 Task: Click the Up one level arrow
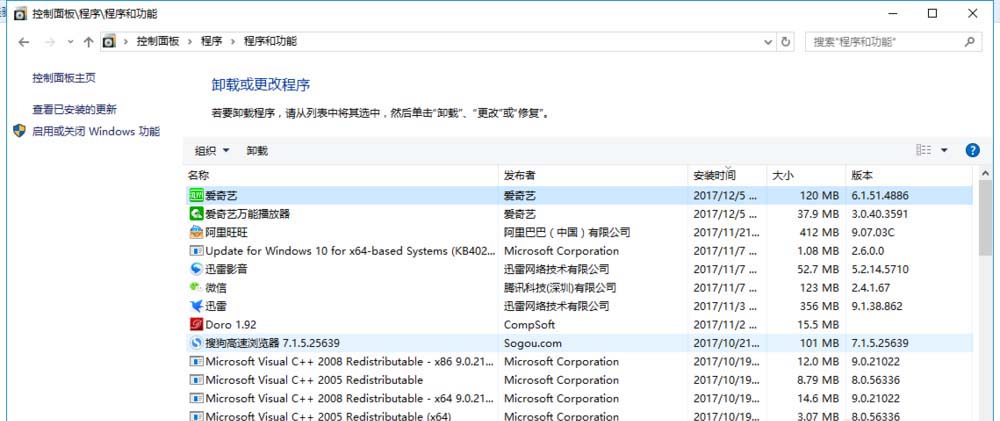pyautogui.click(x=88, y=42)
